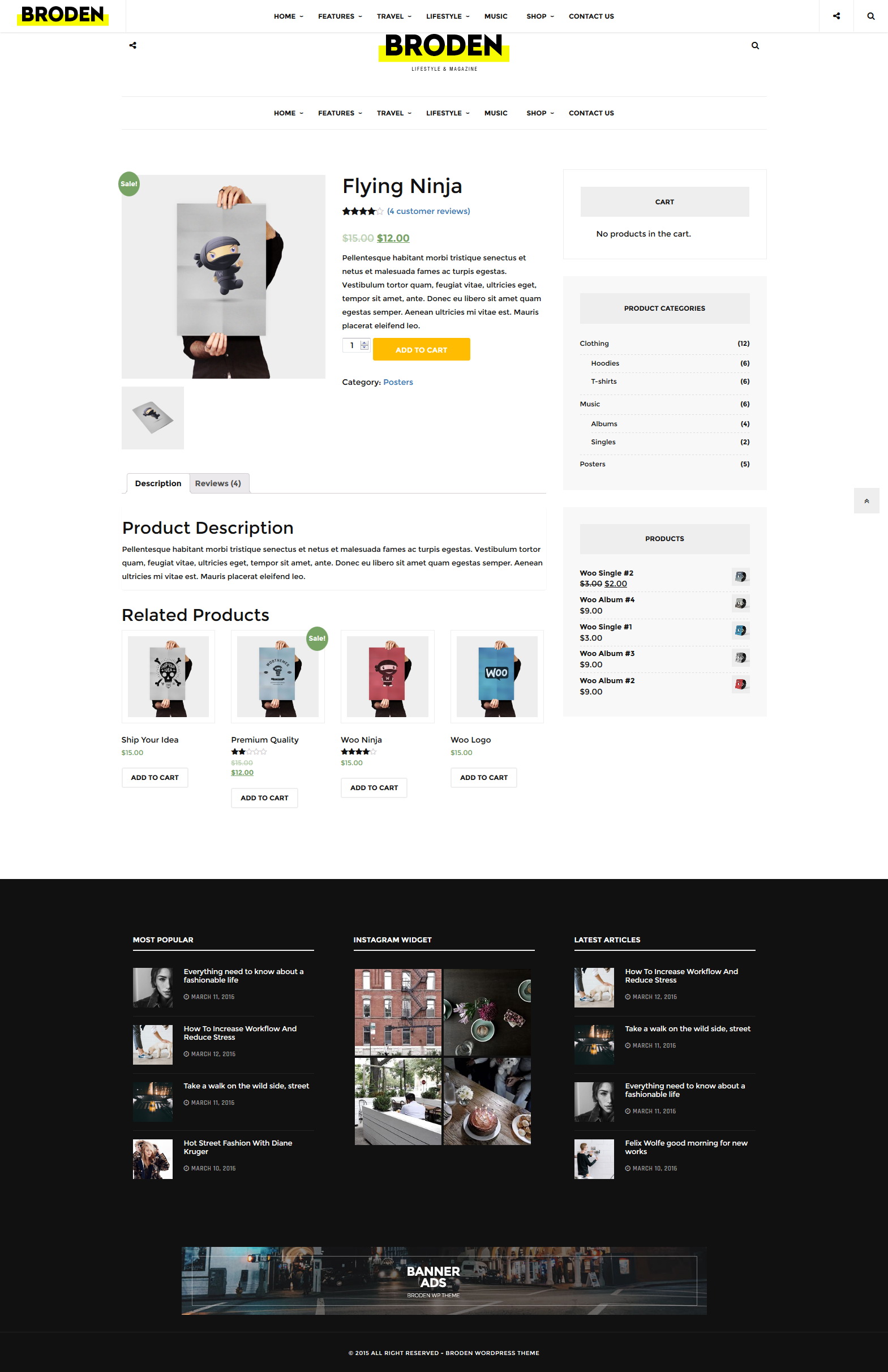Click the scroll-to-top double chevron button
The image size is (888, 1372).
point(866,500)
